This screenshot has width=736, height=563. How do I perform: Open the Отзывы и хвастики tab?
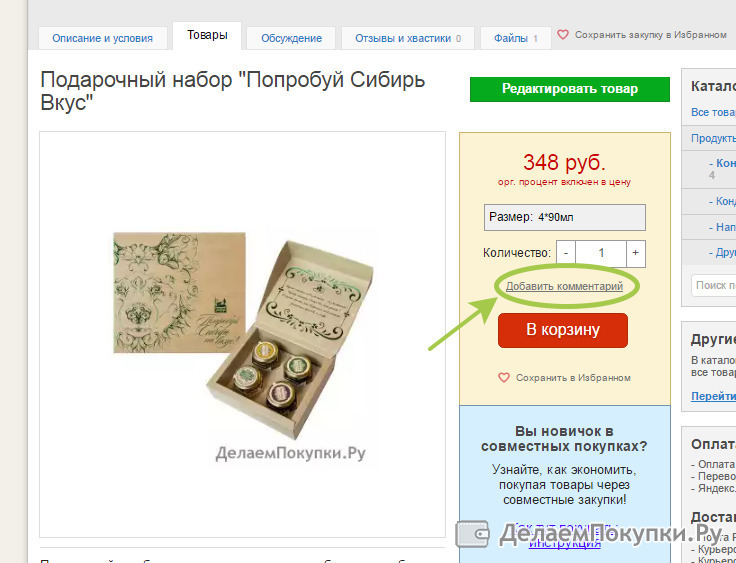tap(408, 38)
